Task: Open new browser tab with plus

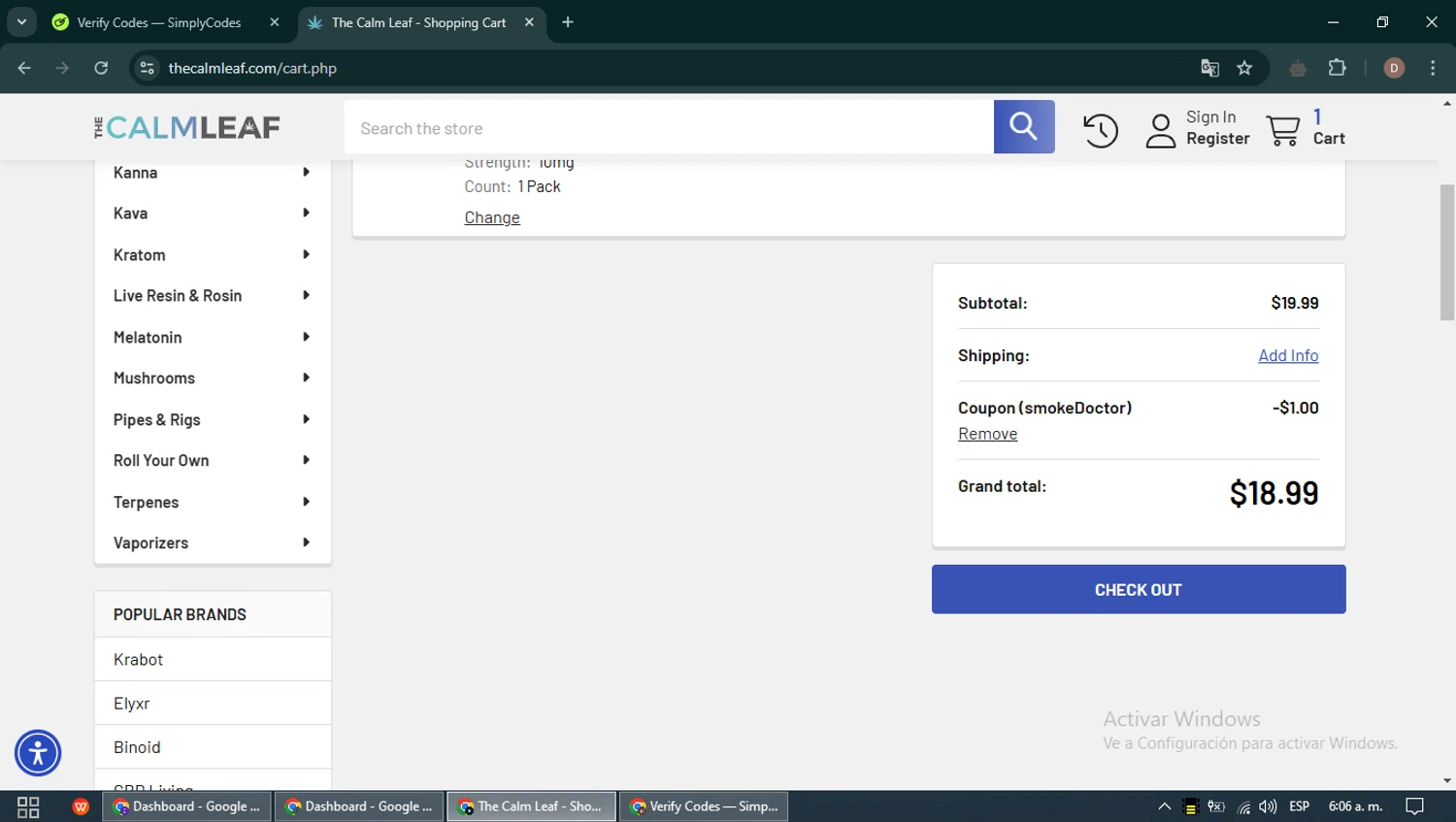Action: pos(568,22)
